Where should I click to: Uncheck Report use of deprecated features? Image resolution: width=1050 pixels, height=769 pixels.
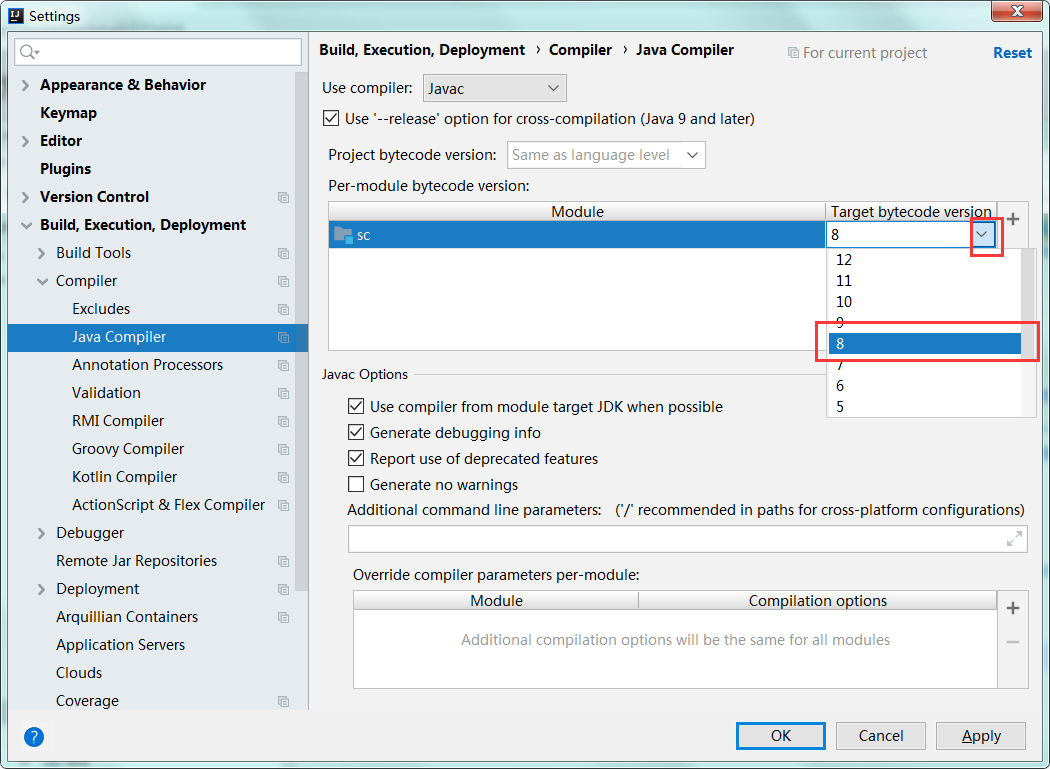[x=356, y=459]
